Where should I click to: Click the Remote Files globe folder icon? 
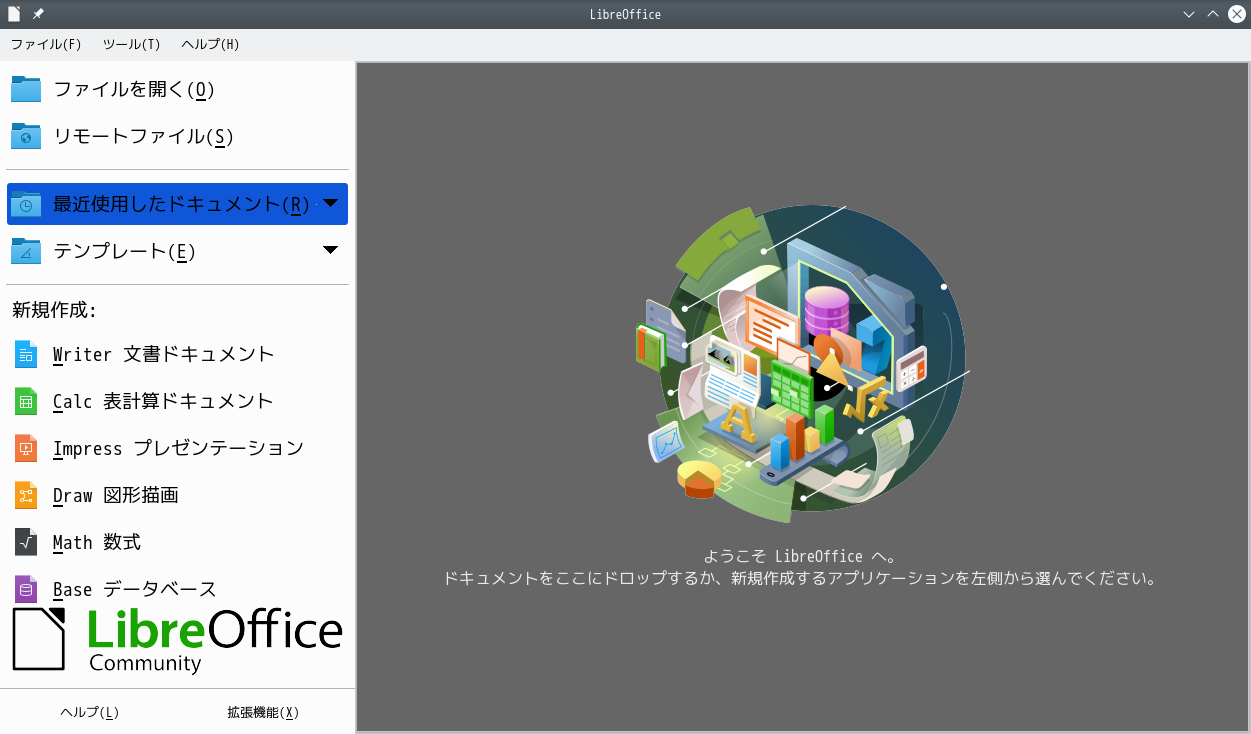pyautogui.click(x=26, y=136)
